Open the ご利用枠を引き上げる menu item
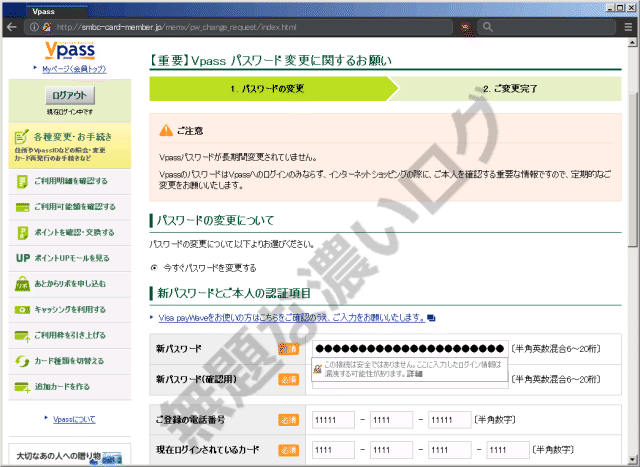Viewport: 640px width, 467px height. [x=70, y=336]
